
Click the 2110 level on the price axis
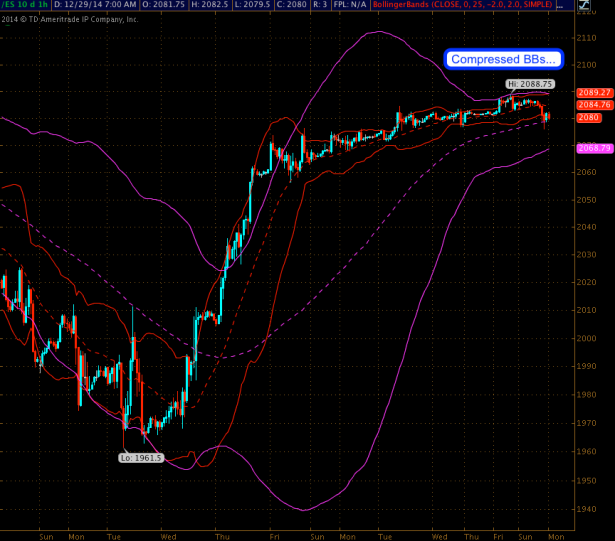click(x=587, y=37)
